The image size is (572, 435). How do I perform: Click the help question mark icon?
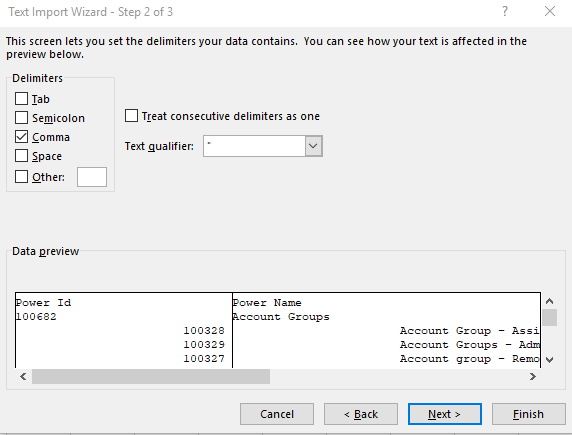[505, 11]
